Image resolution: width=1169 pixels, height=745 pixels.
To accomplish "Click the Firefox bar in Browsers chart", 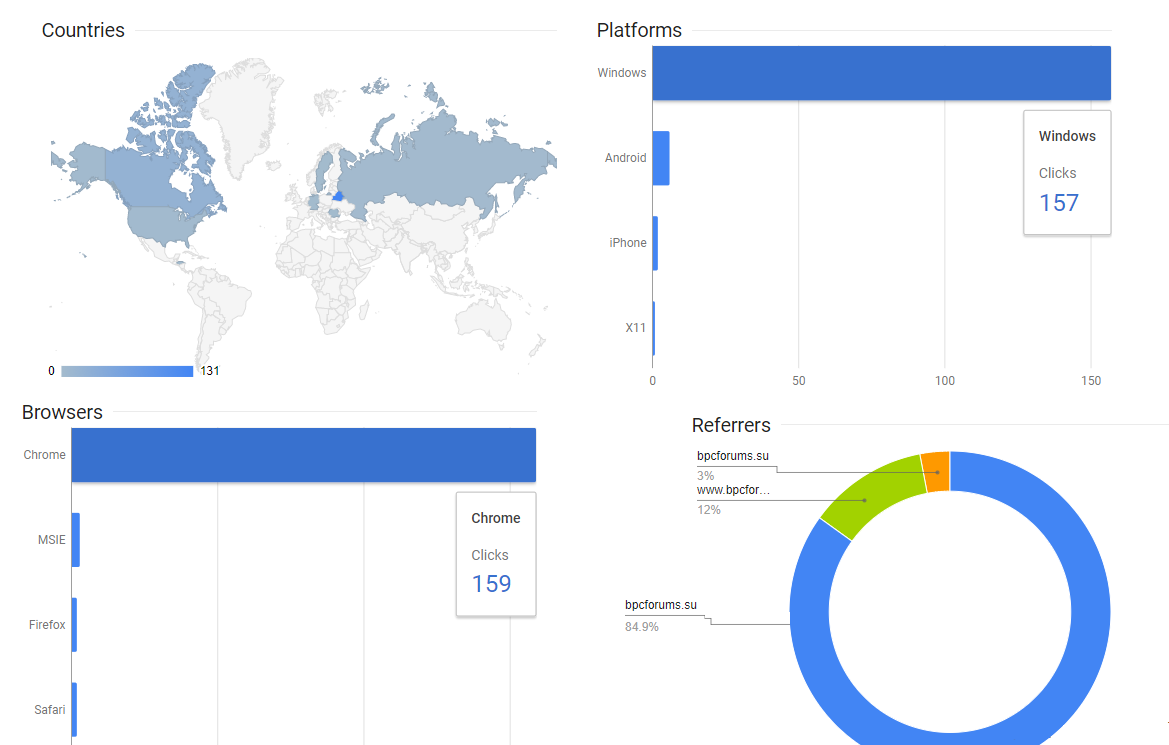I will [x=75, y=625].
